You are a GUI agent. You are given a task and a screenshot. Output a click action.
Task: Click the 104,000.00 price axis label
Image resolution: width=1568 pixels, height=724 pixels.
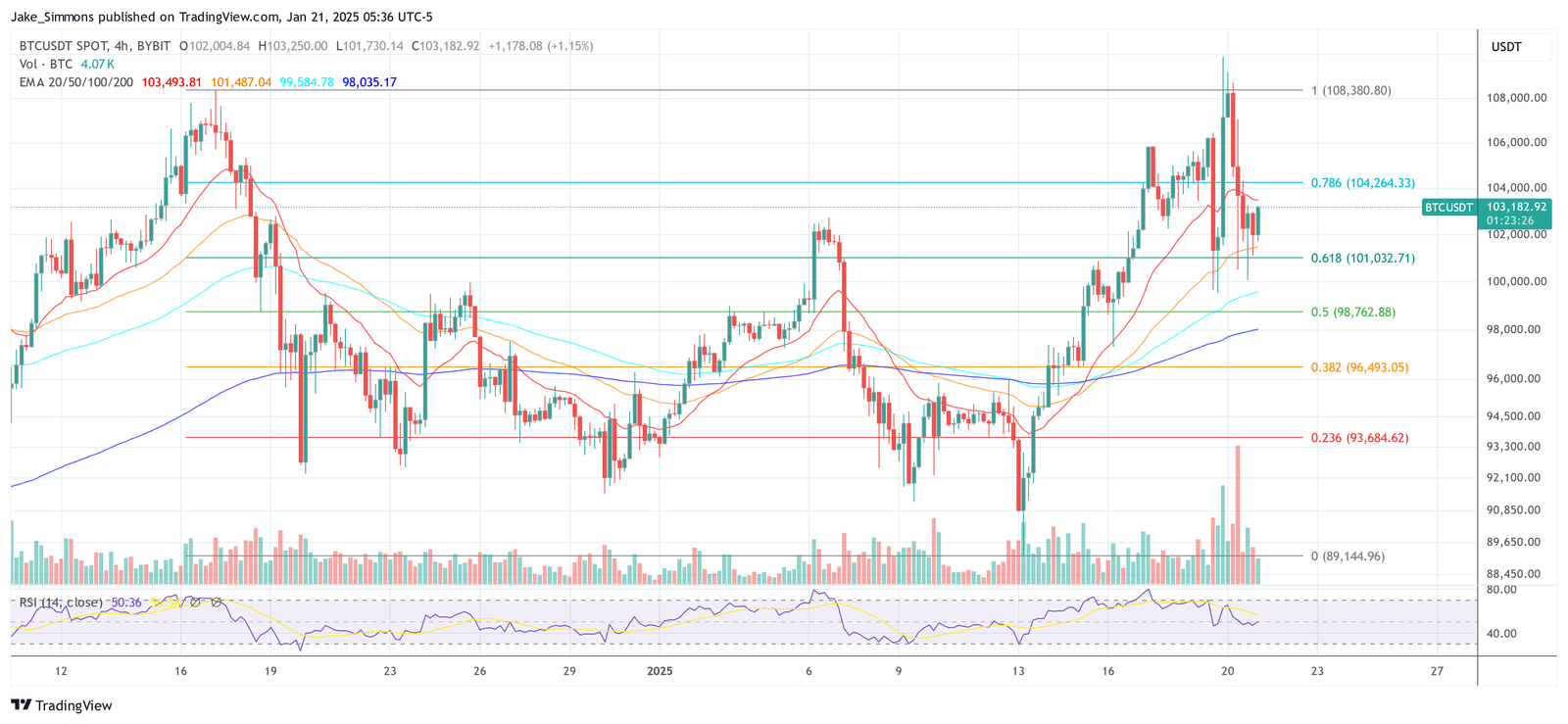[1517, 188]
